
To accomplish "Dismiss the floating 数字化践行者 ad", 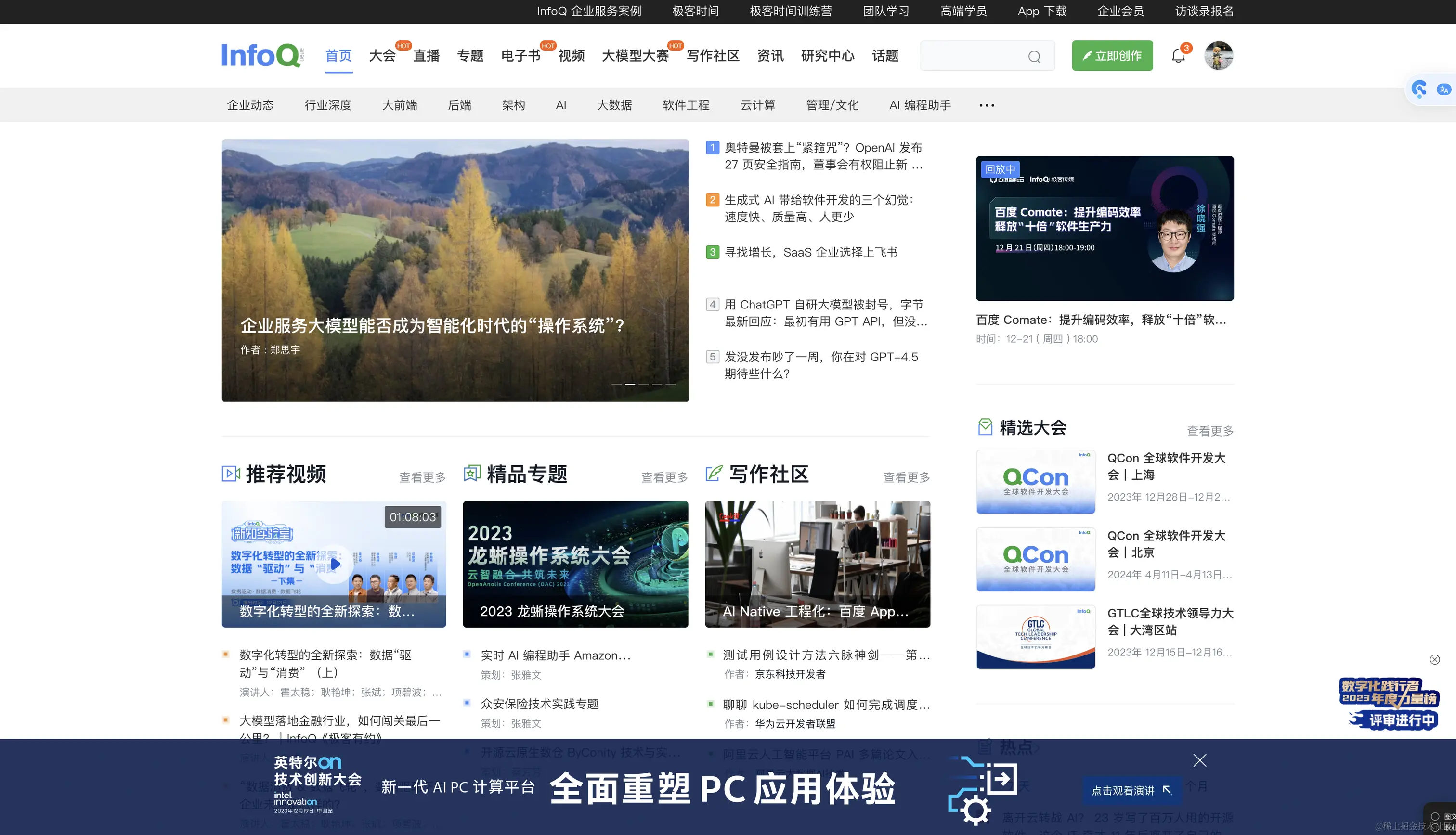I will [x=1434, y=659].
